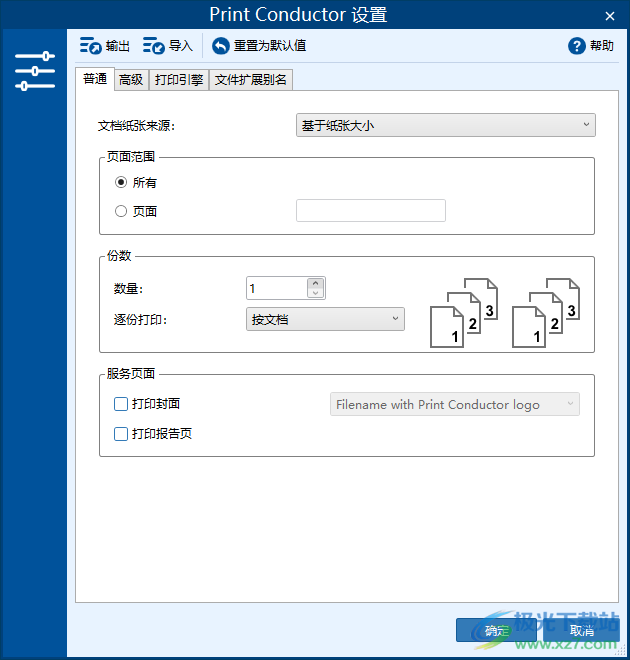
Task: Click the 帮助 label
Action: point(602,46)
